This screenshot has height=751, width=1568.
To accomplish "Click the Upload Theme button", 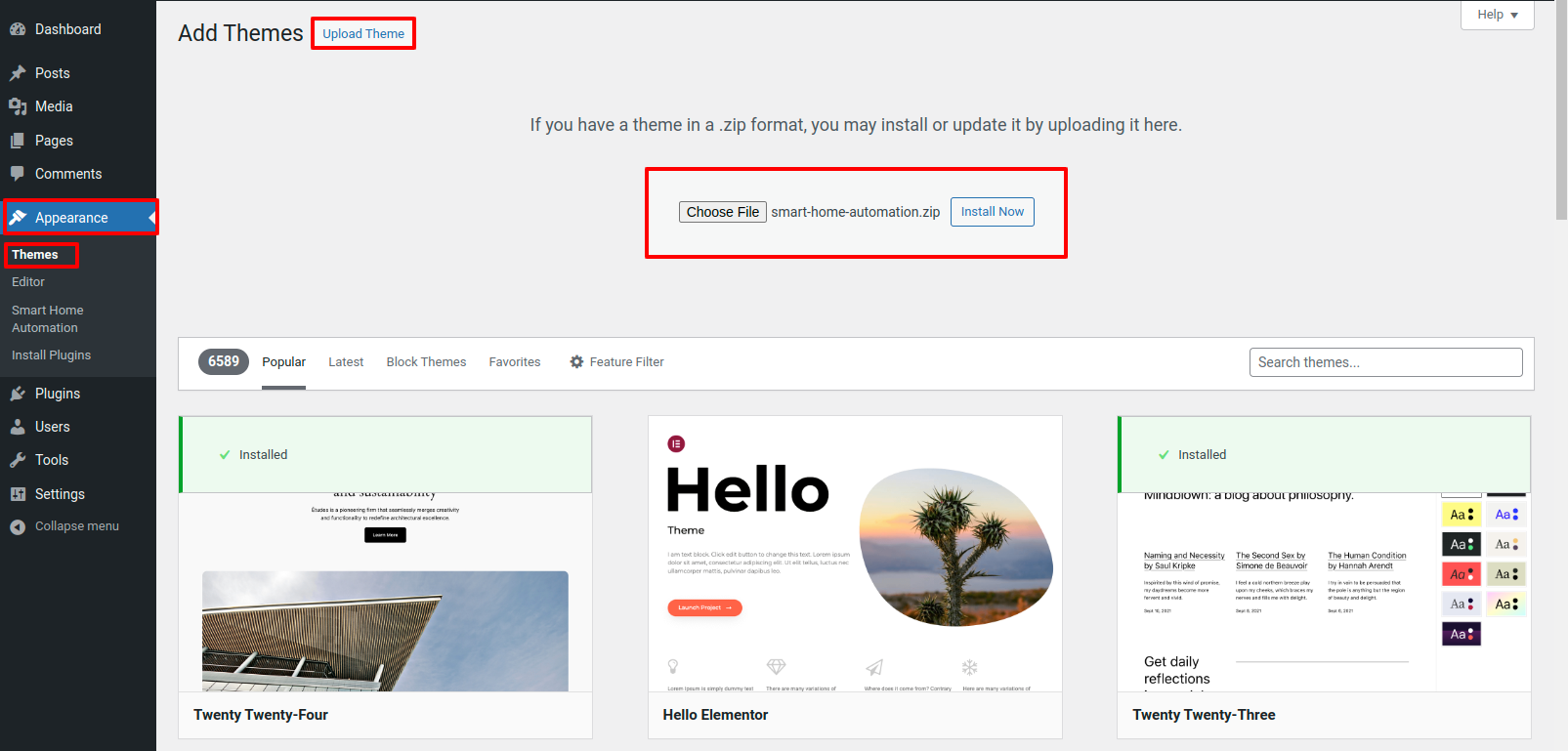I will [x=363, y=33].
